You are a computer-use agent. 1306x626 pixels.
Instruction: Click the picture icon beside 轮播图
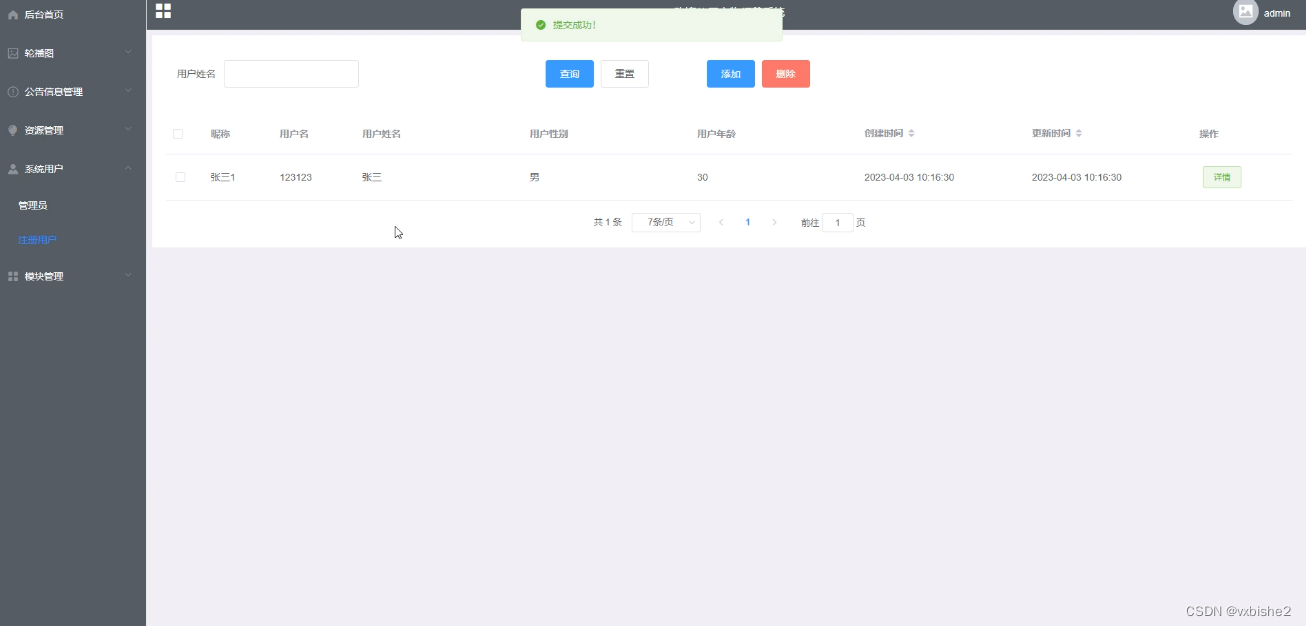13,53
